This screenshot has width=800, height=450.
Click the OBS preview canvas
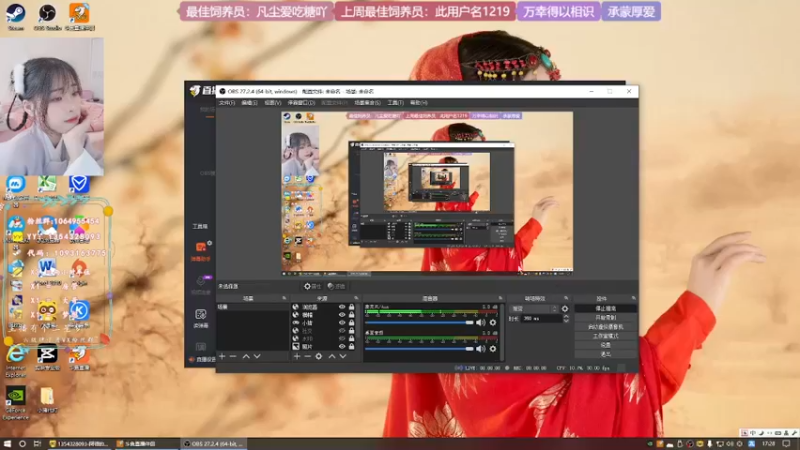point(427,193)
